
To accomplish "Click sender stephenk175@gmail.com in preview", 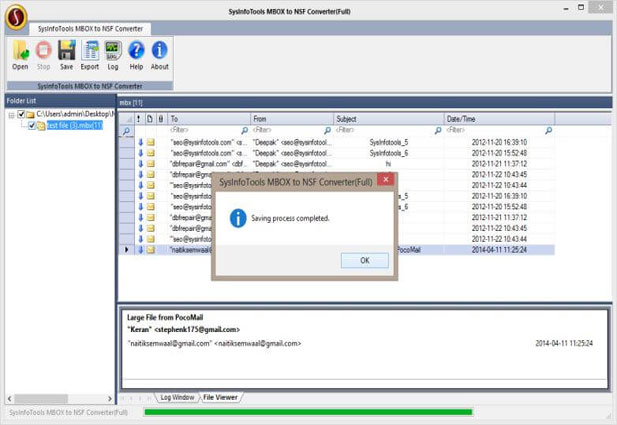I will click(183, 330).
